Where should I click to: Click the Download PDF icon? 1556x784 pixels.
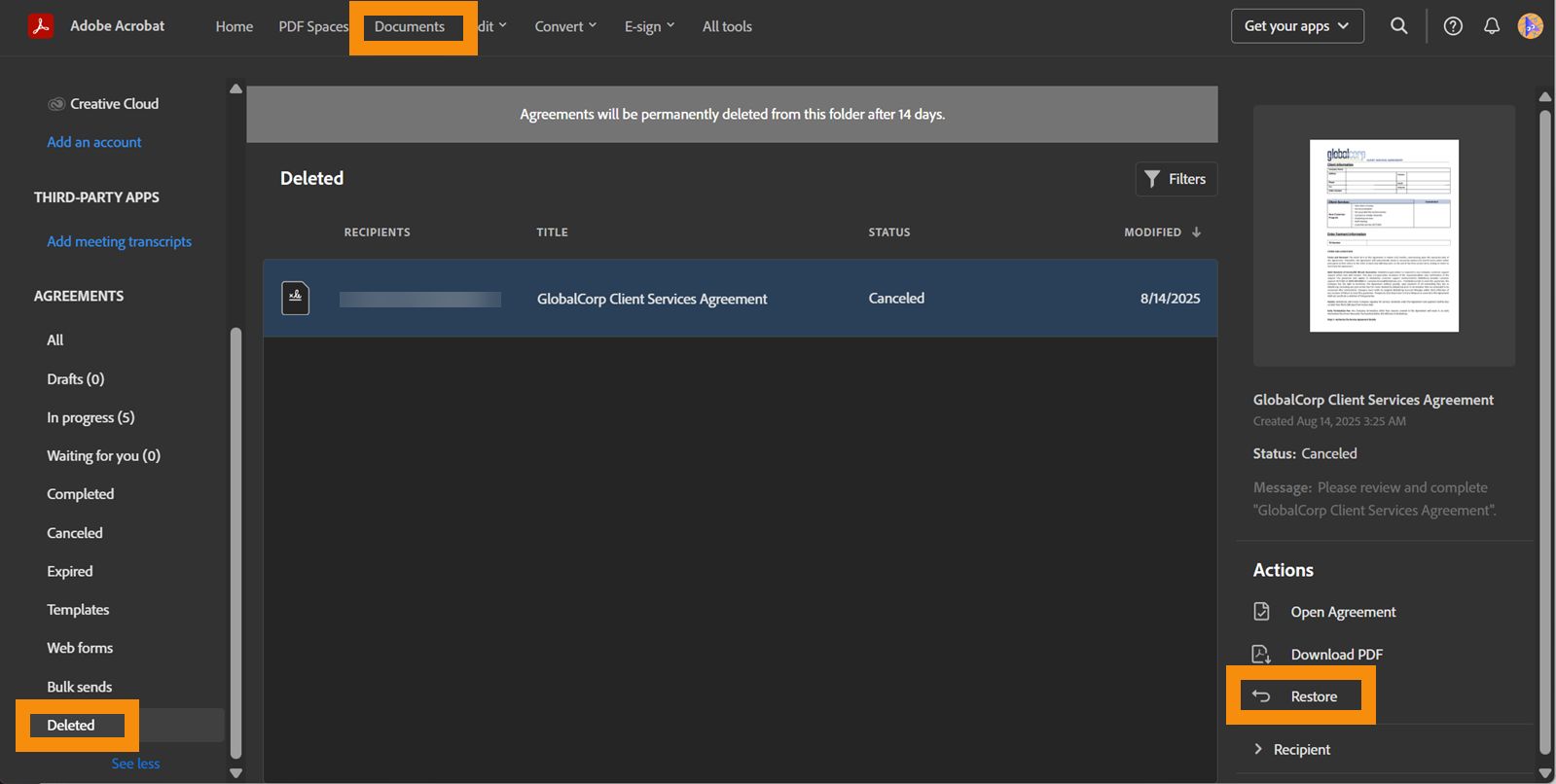[1262, 655]
